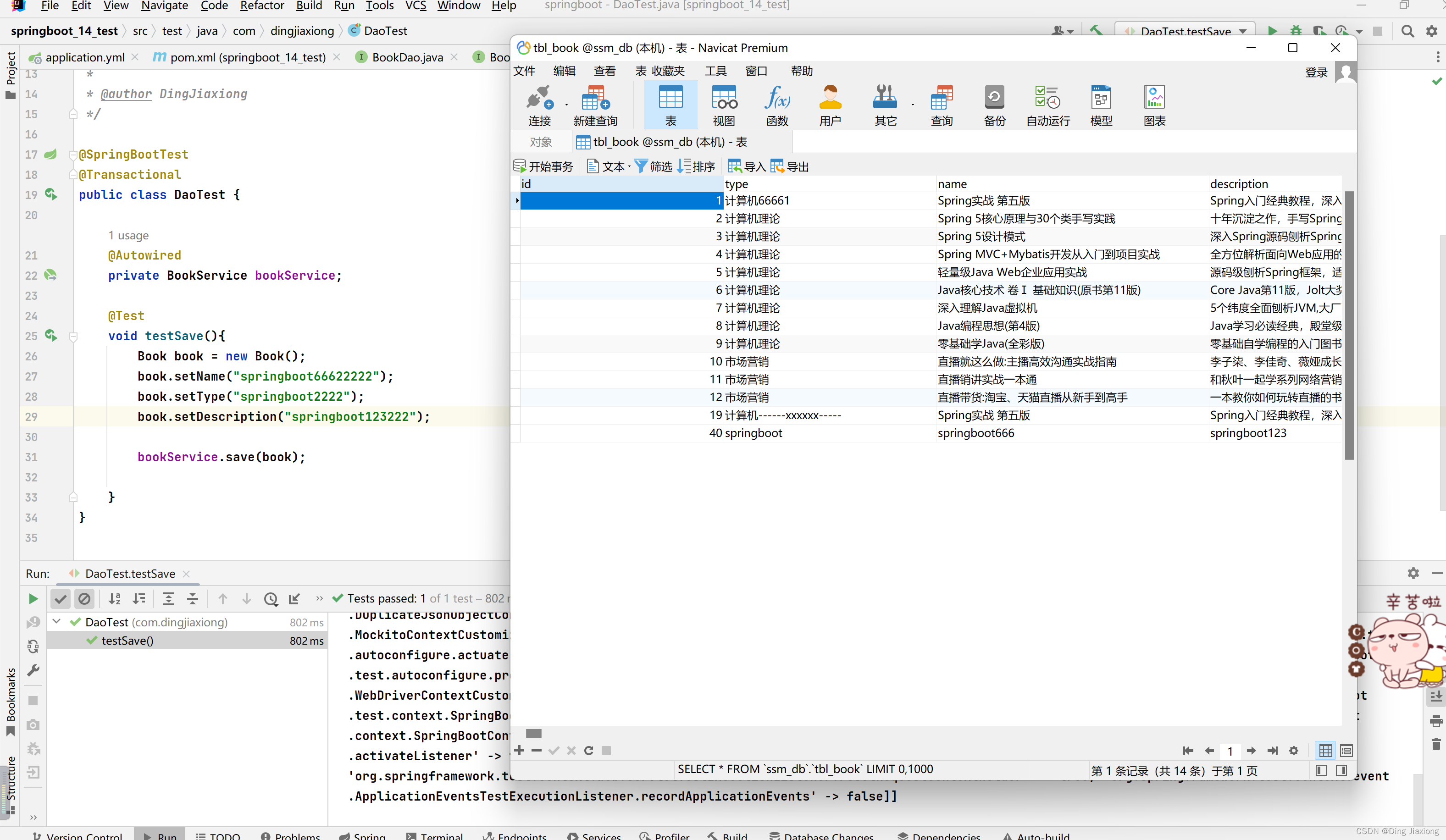This screenshot has height=840, width=1446.
Task: Switch to Navicat grid view
Action: pos(1325,751)
